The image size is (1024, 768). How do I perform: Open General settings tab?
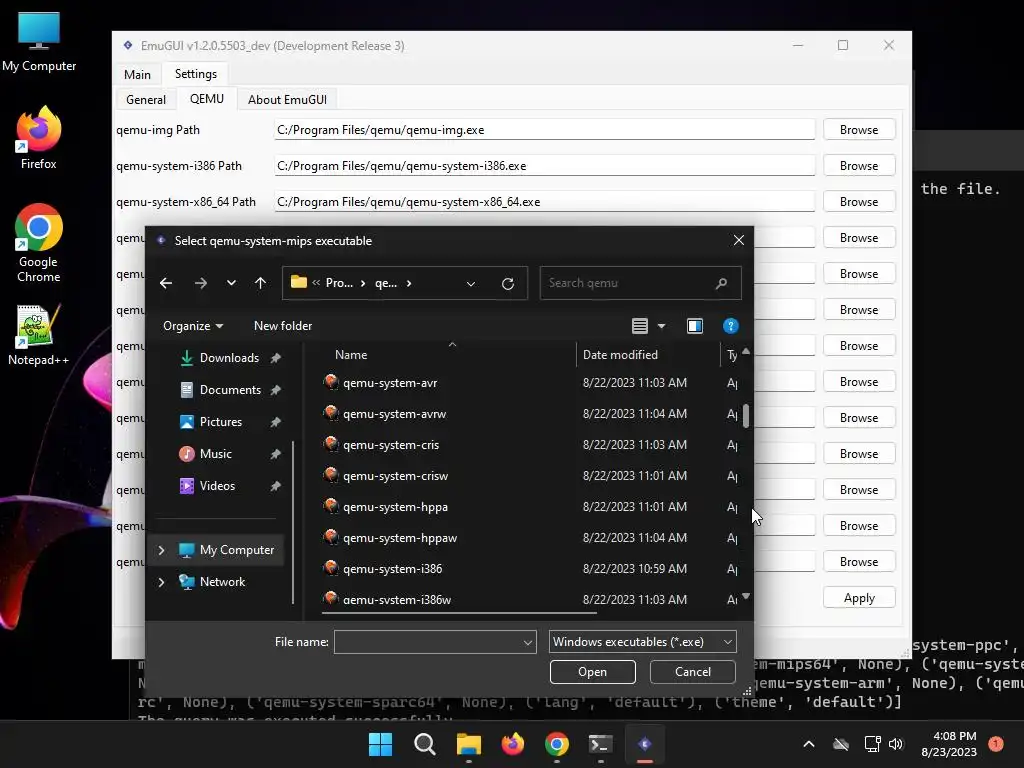coord(146,99)
